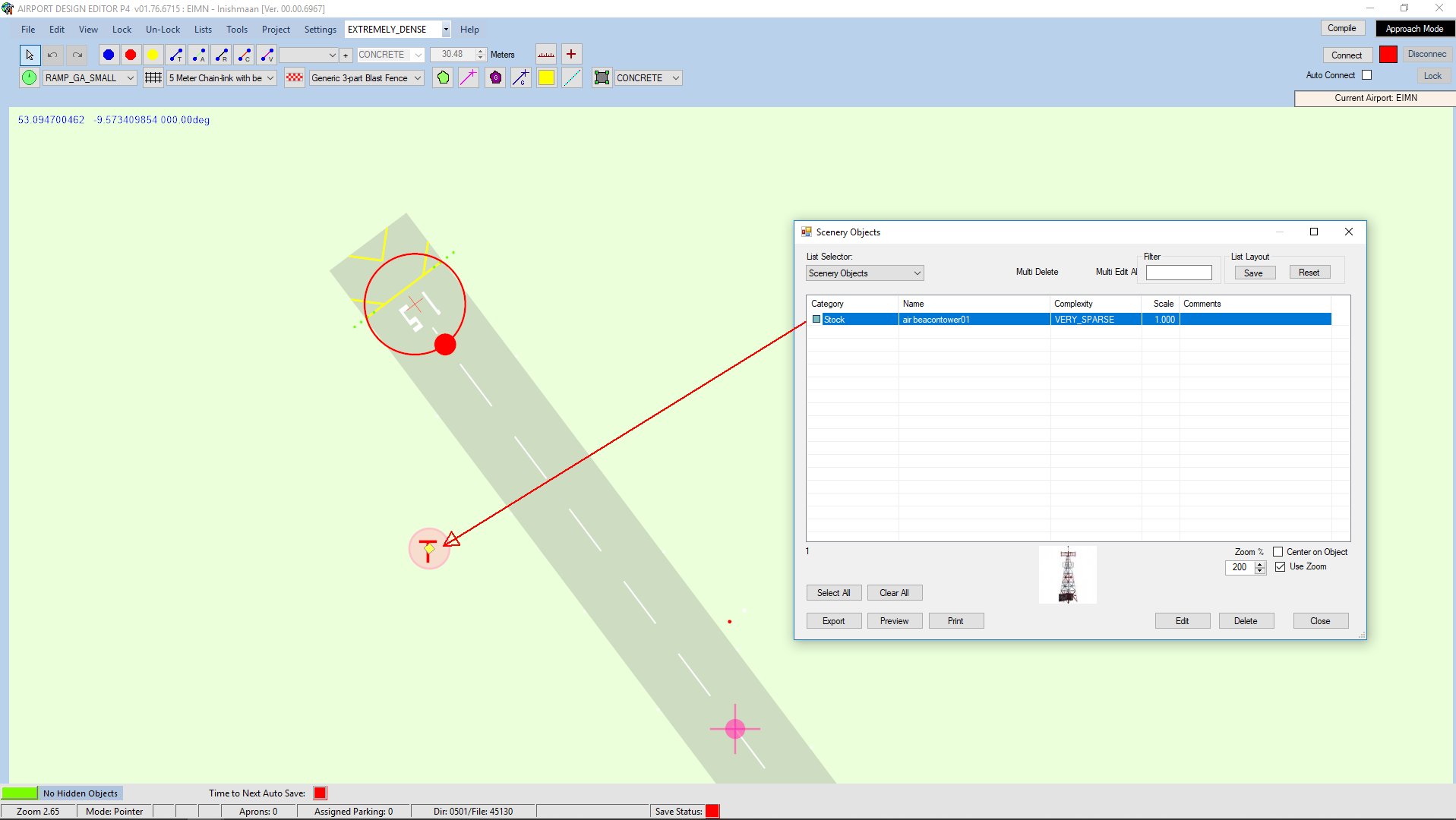Toggle the Auto Connect checkbox
Viewport: 1456px width, 820px height.
pos(1367,75)
